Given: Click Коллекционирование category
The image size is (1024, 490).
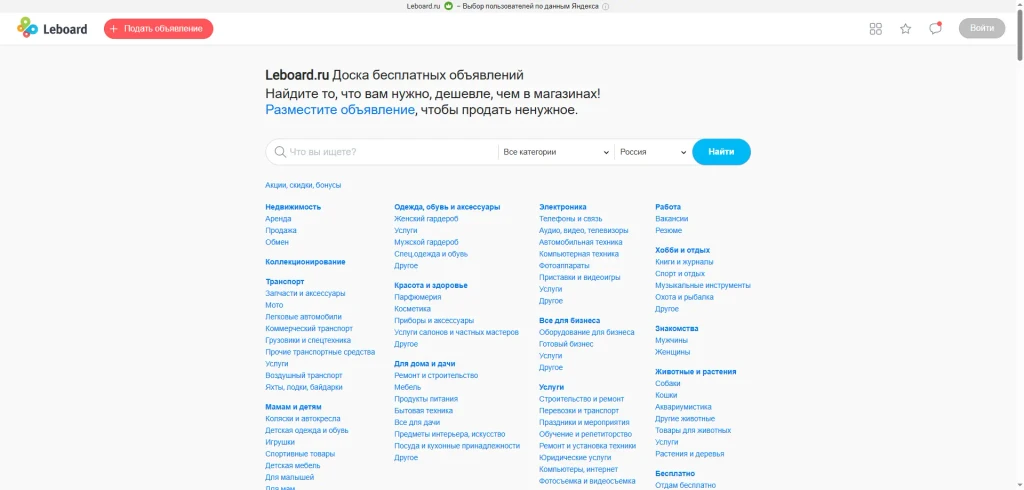Looking at the screenshot, I should coord(306,262).
